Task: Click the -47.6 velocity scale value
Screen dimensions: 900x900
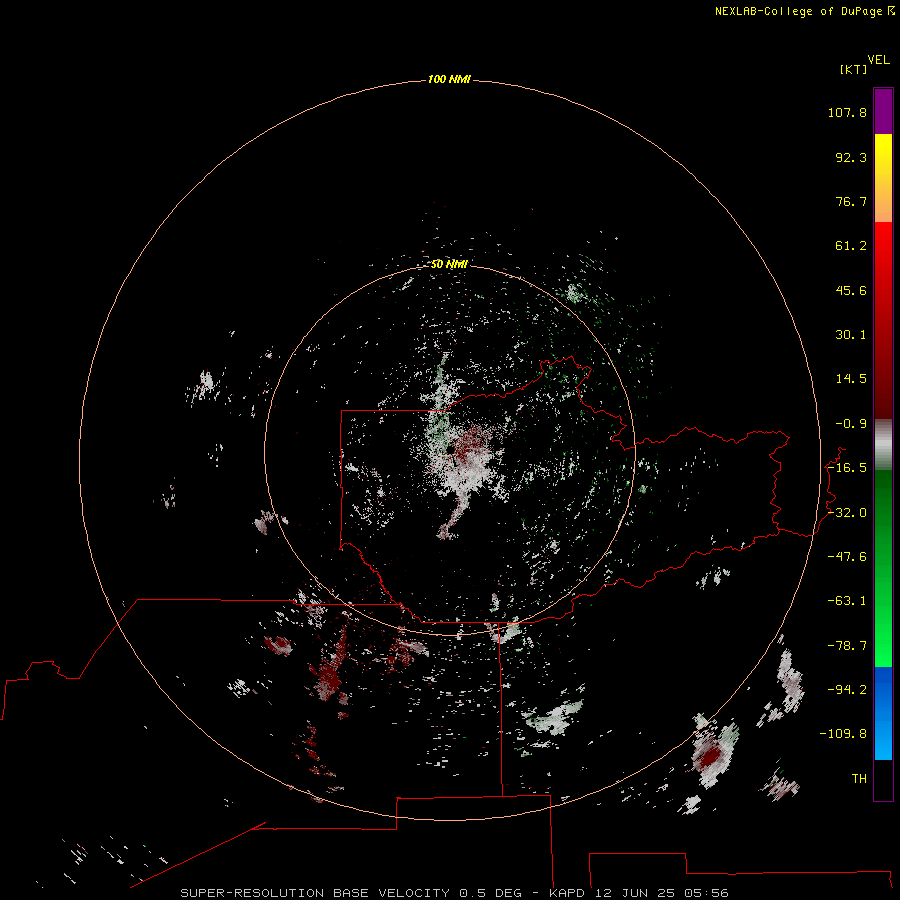Action: coord(847,557)
